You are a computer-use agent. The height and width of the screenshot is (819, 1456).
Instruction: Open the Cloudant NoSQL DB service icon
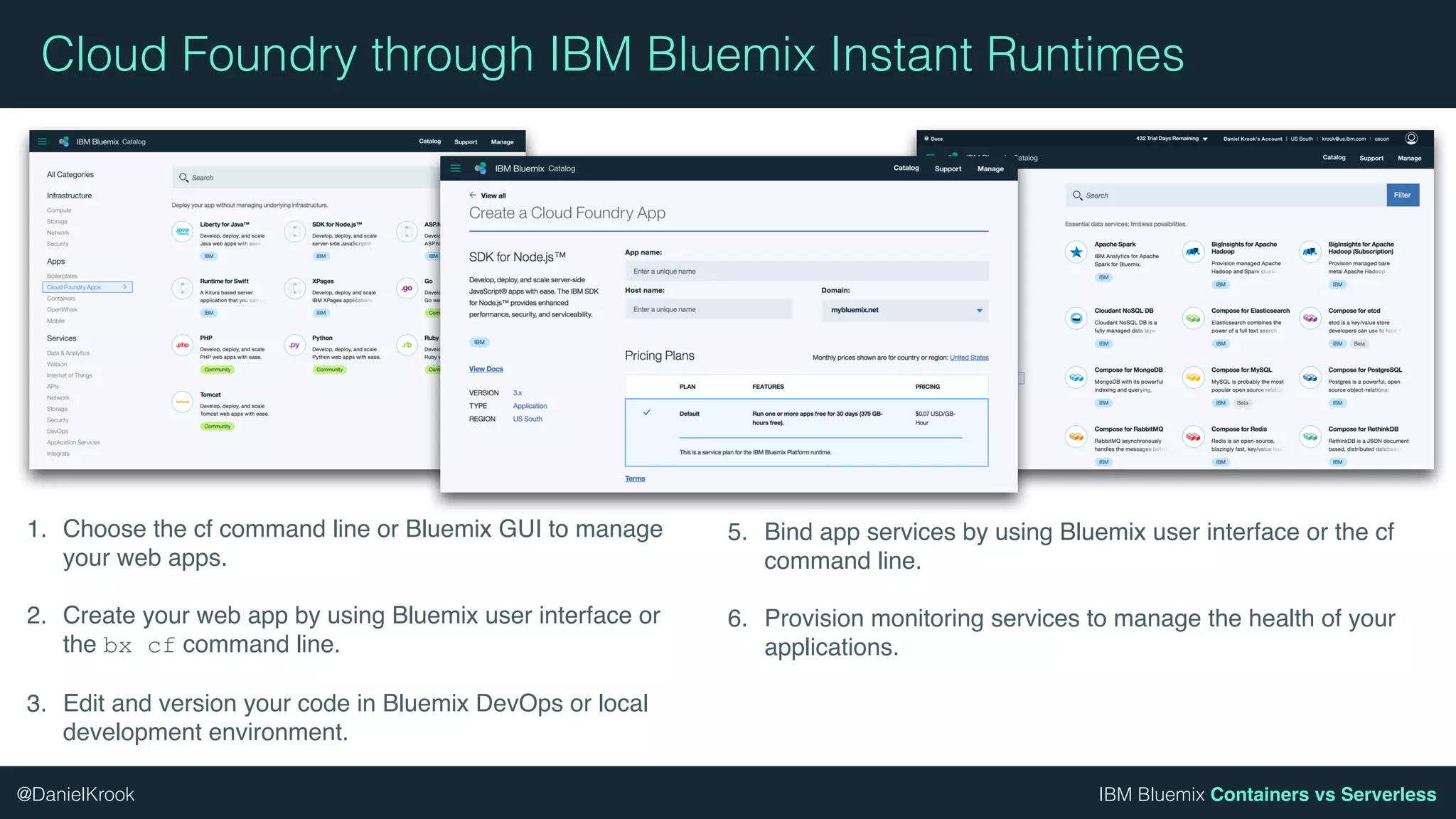click(1076, 318)
